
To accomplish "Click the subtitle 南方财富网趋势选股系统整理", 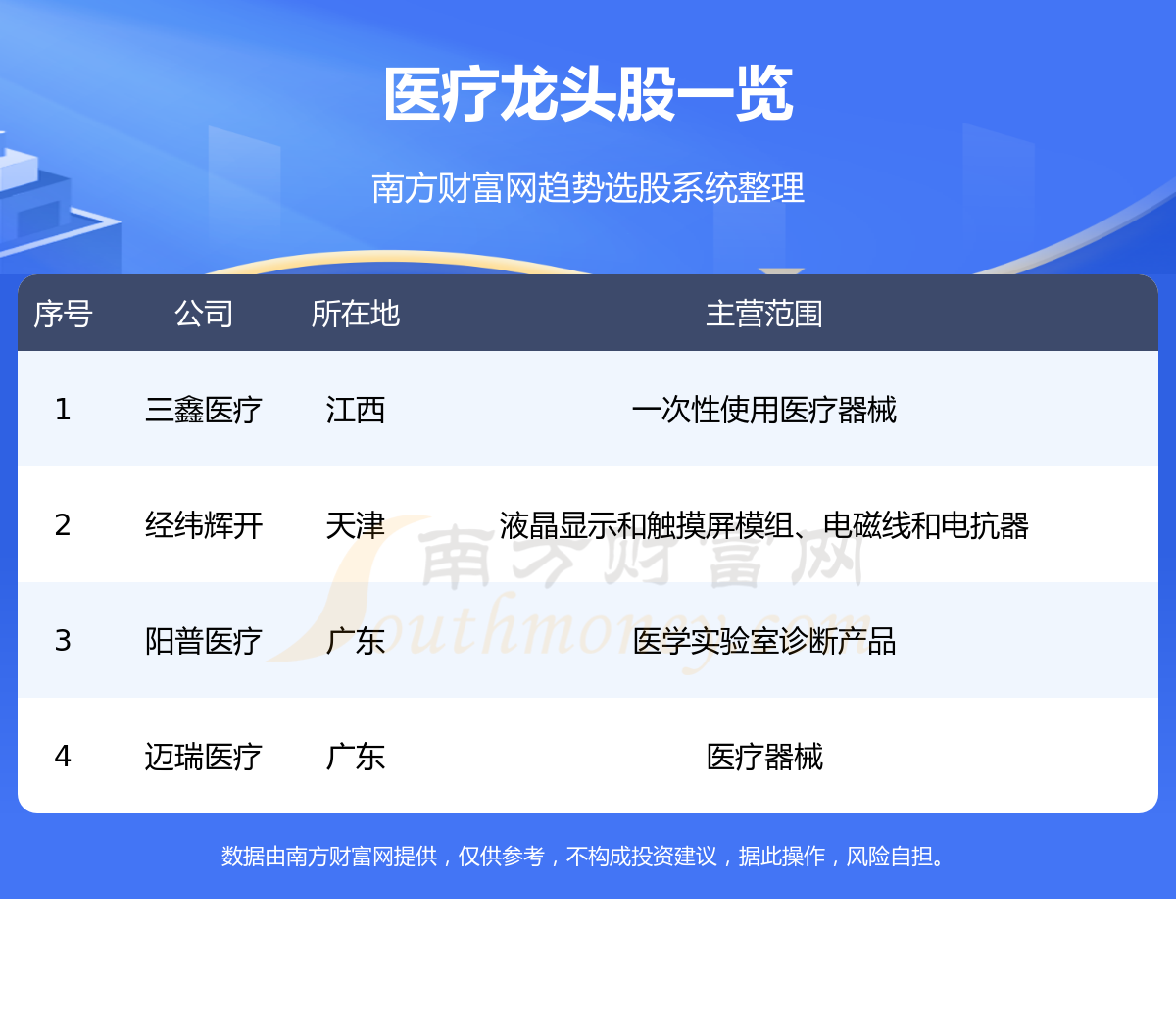I will (x=588, y=187).
